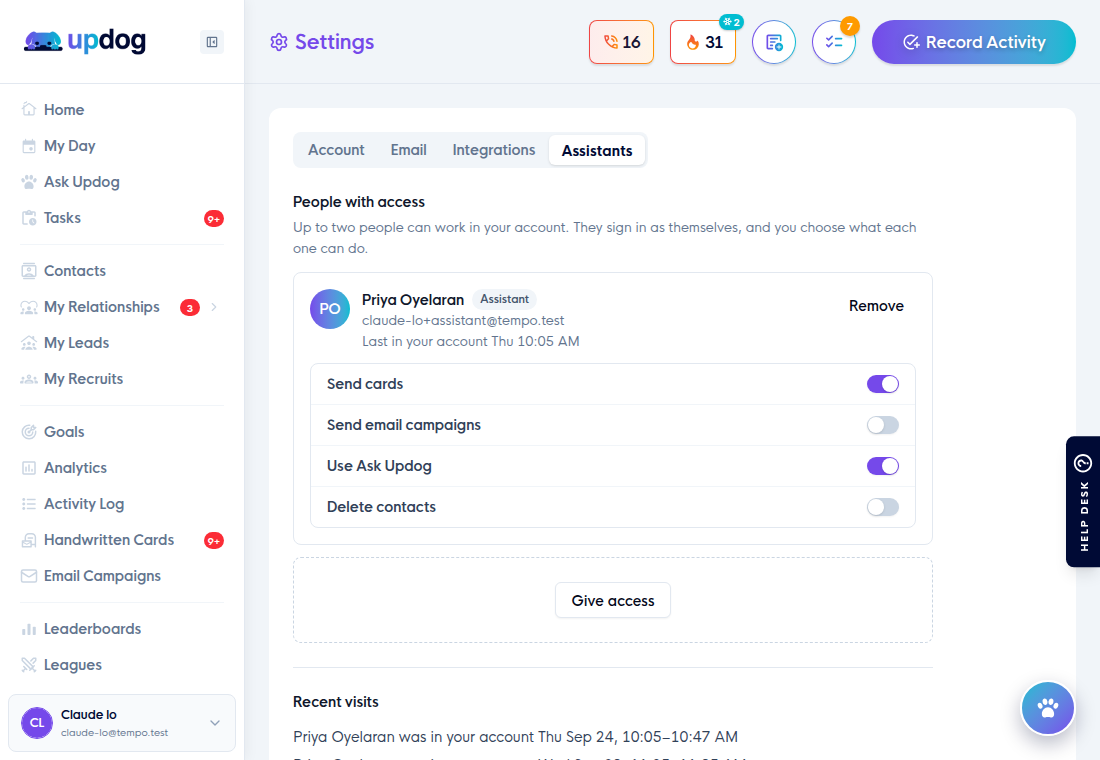Image resolution: width=1100 pixels, height=760 pixels.
Task: Click the Record Activity button
Action: pyautogui.click(x=974, y=42)
